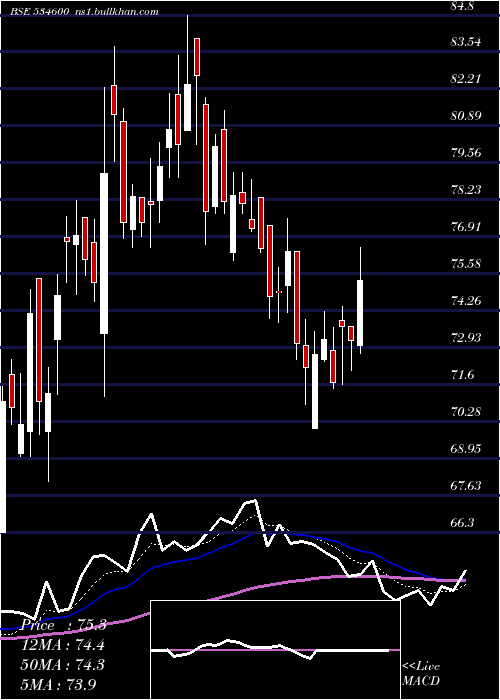This screenshot has width=500, height=700.
Task: Click the 'Price : 75.3' readout
Action: tap(63, 625)
